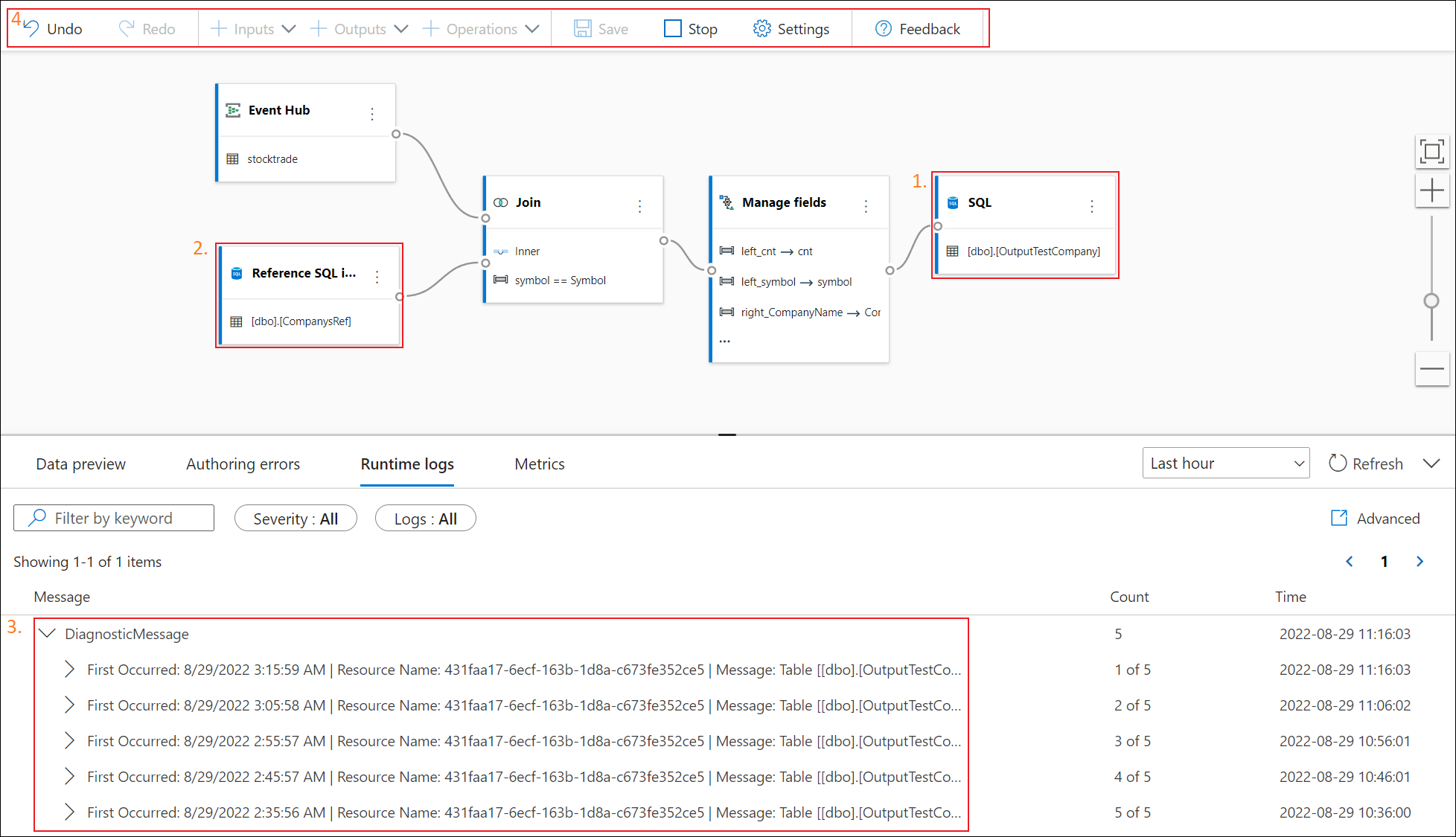Click the Redo toolbar button
The height and width of the screenshot is (837, 1456).
pyautogui.click(x=147, y=29)
